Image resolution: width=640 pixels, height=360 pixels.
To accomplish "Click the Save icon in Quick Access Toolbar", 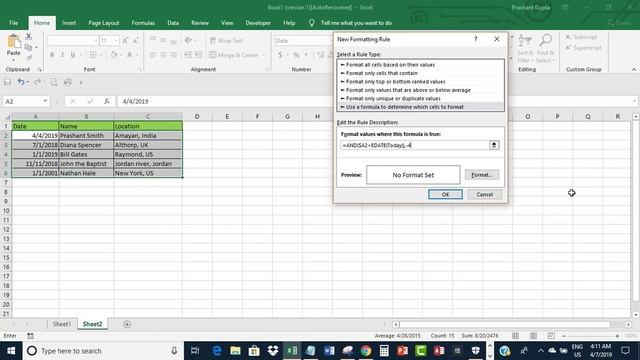I will click(x=7, y=82).
